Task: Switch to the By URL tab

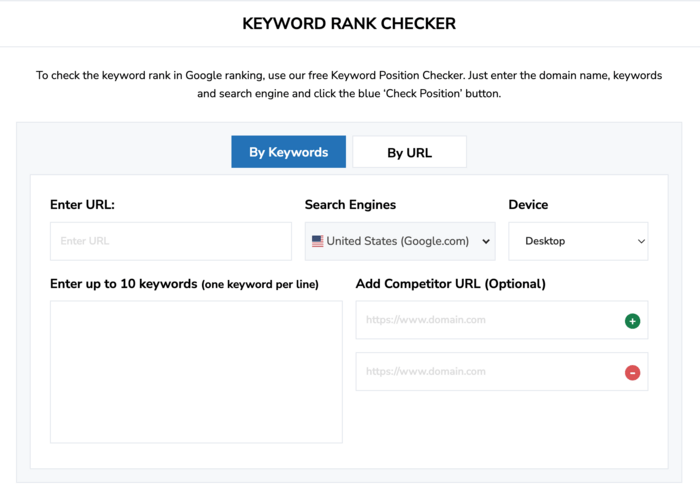Action: 409,152
